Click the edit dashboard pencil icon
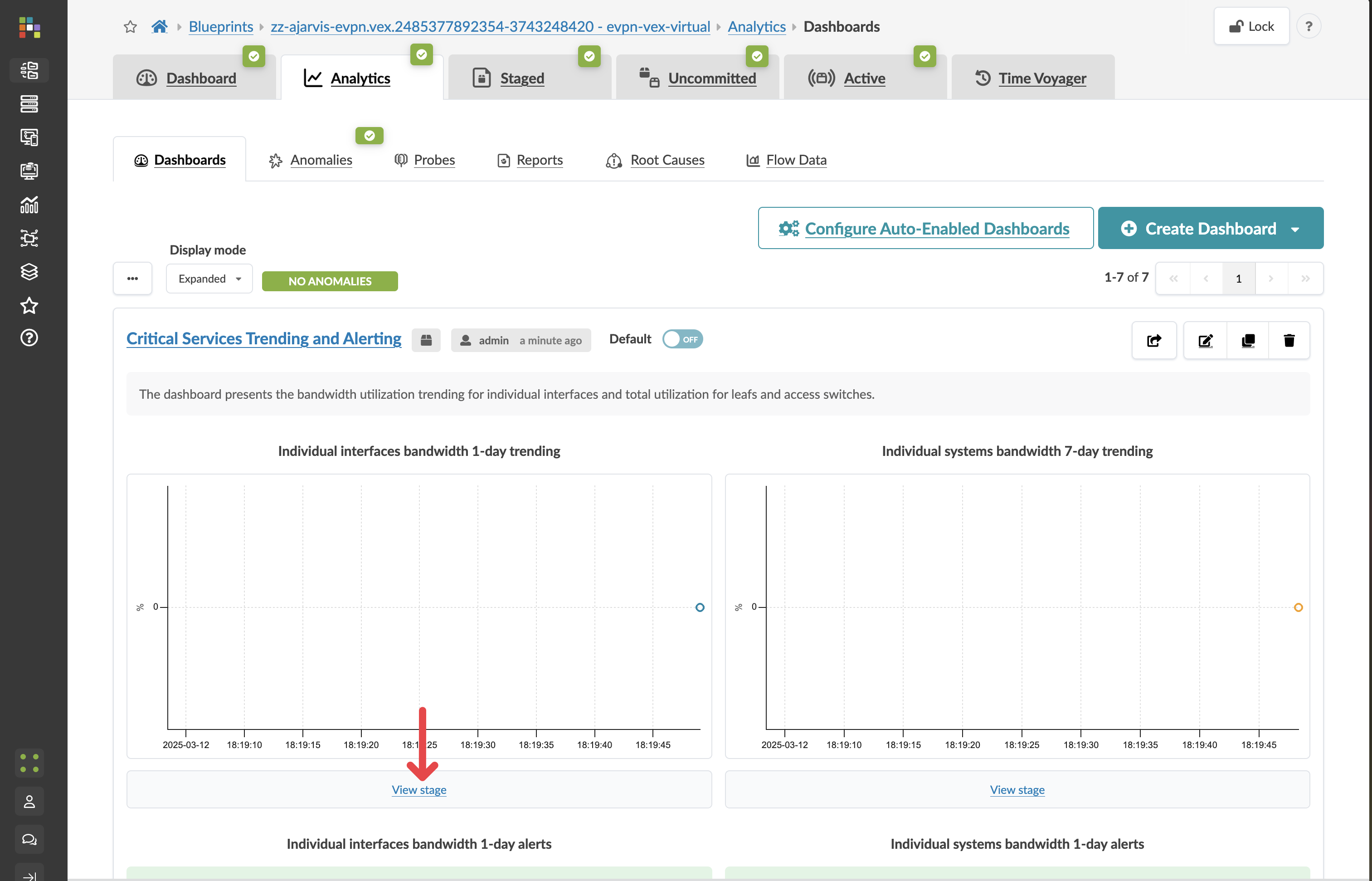 [x=1205, y=340]
